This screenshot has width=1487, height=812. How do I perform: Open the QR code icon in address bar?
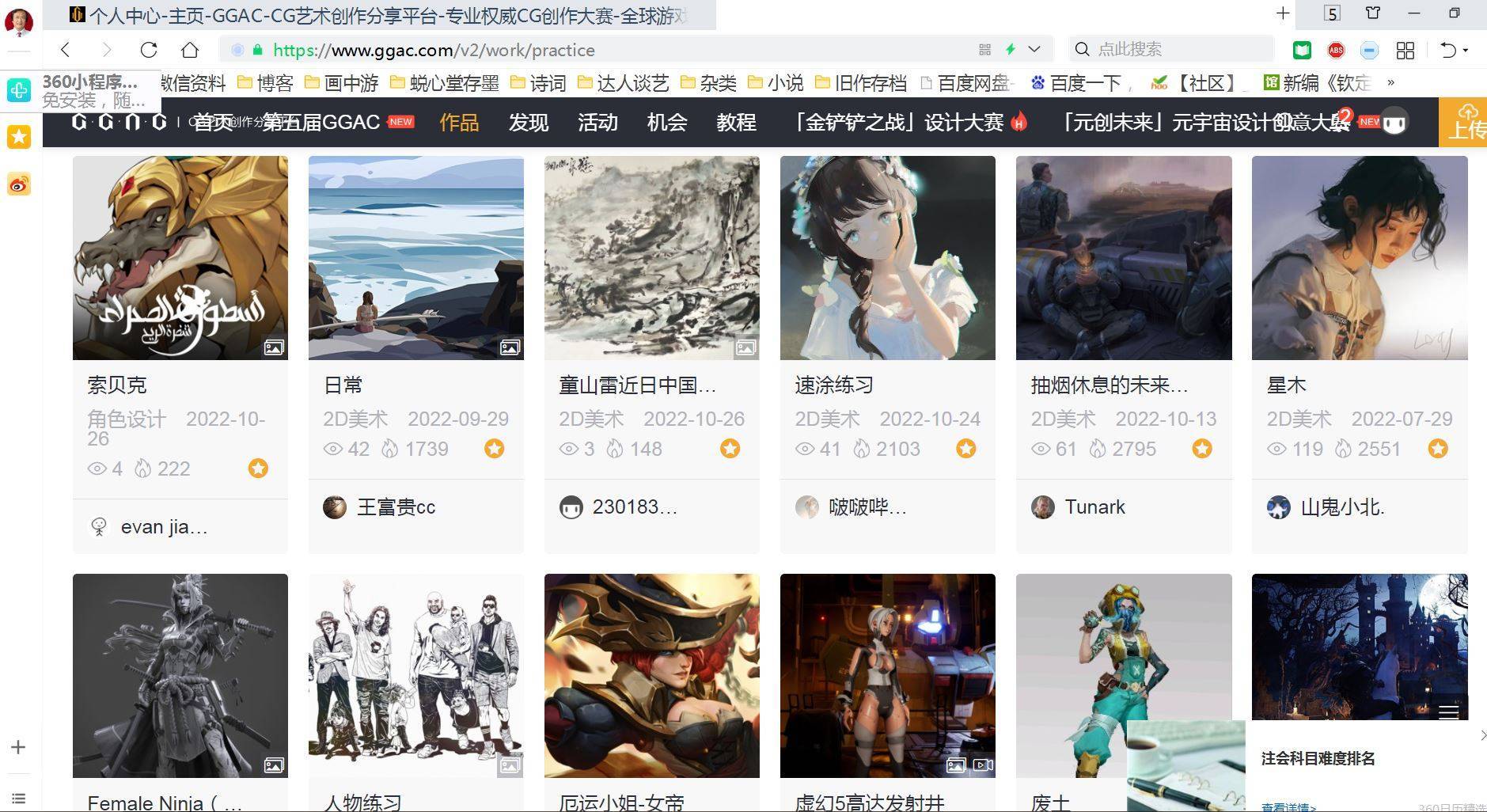pos(984,50)
